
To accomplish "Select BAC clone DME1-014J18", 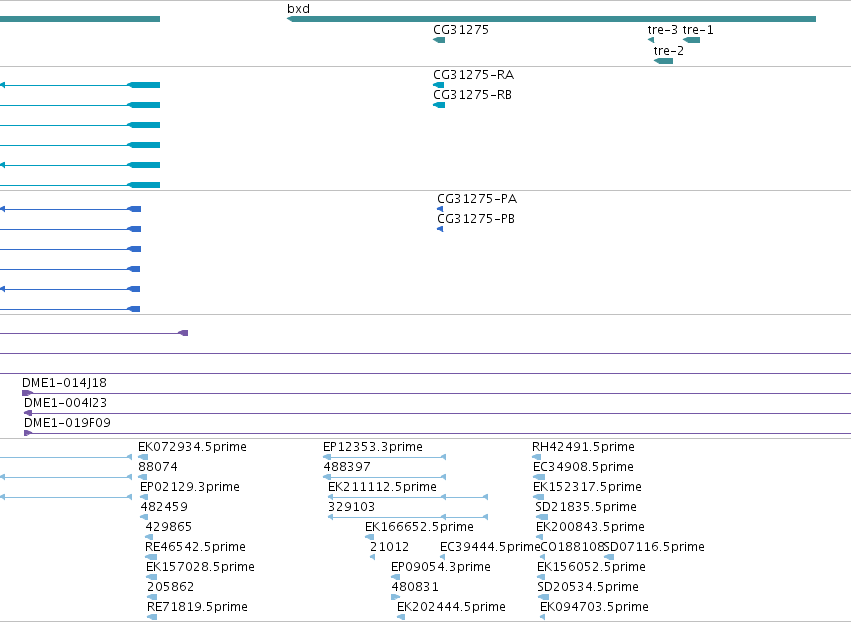I will (x=65, y=383).
